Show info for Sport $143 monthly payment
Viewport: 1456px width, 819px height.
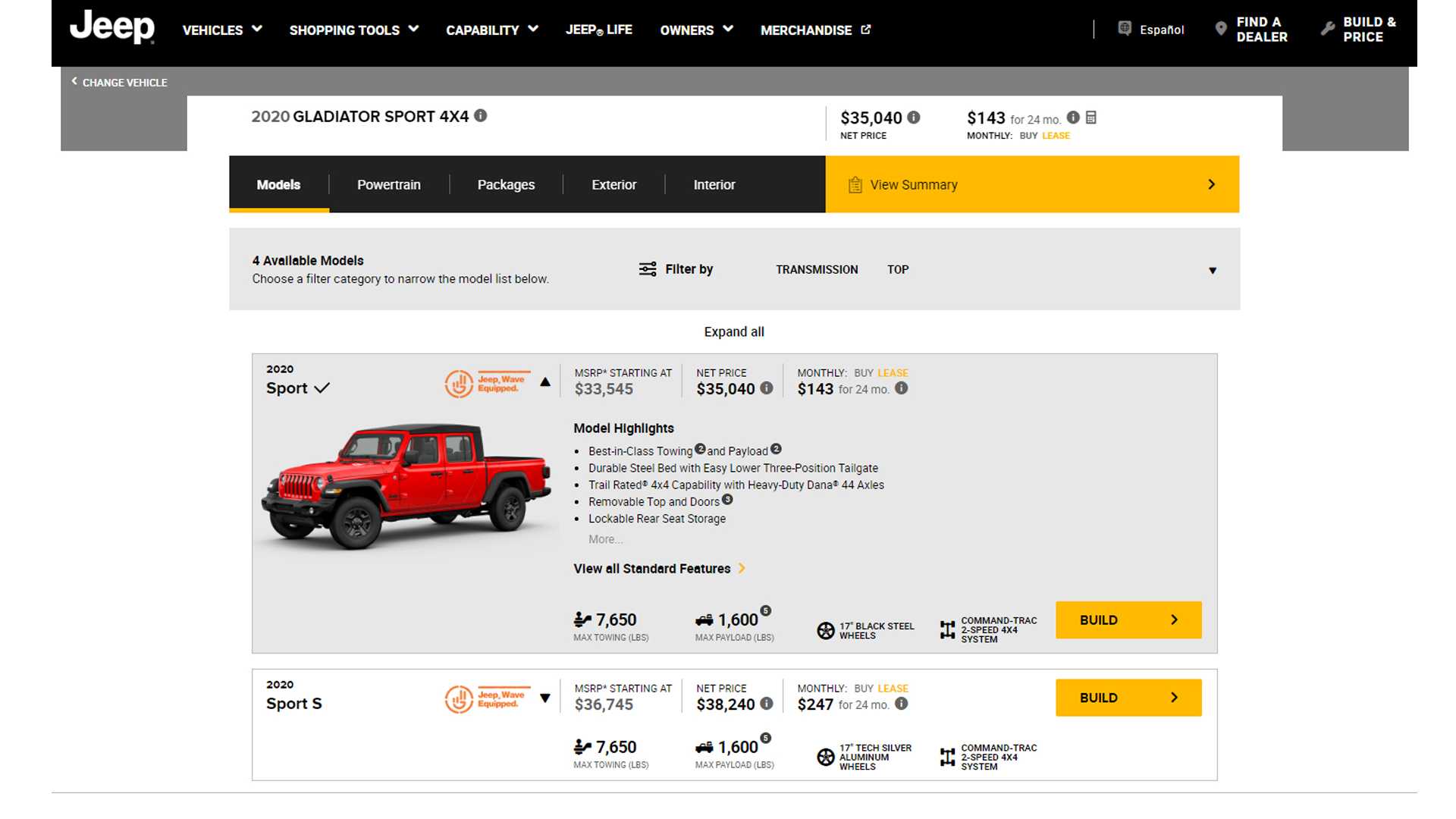point(901,388)
